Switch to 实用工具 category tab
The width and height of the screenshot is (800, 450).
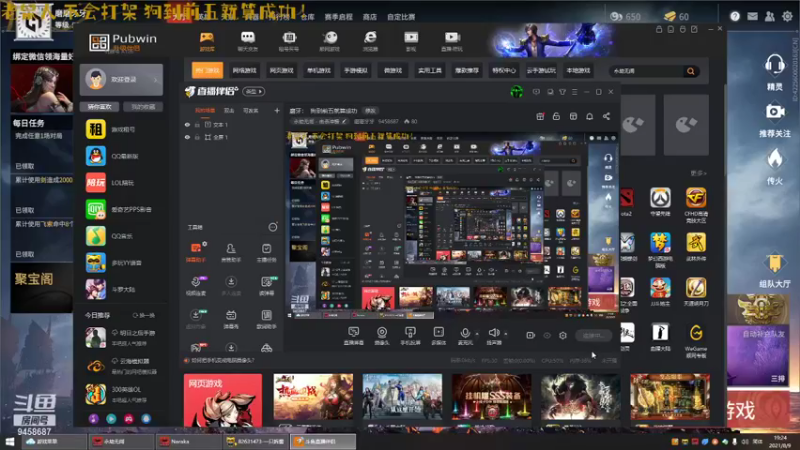pos(430,70)
